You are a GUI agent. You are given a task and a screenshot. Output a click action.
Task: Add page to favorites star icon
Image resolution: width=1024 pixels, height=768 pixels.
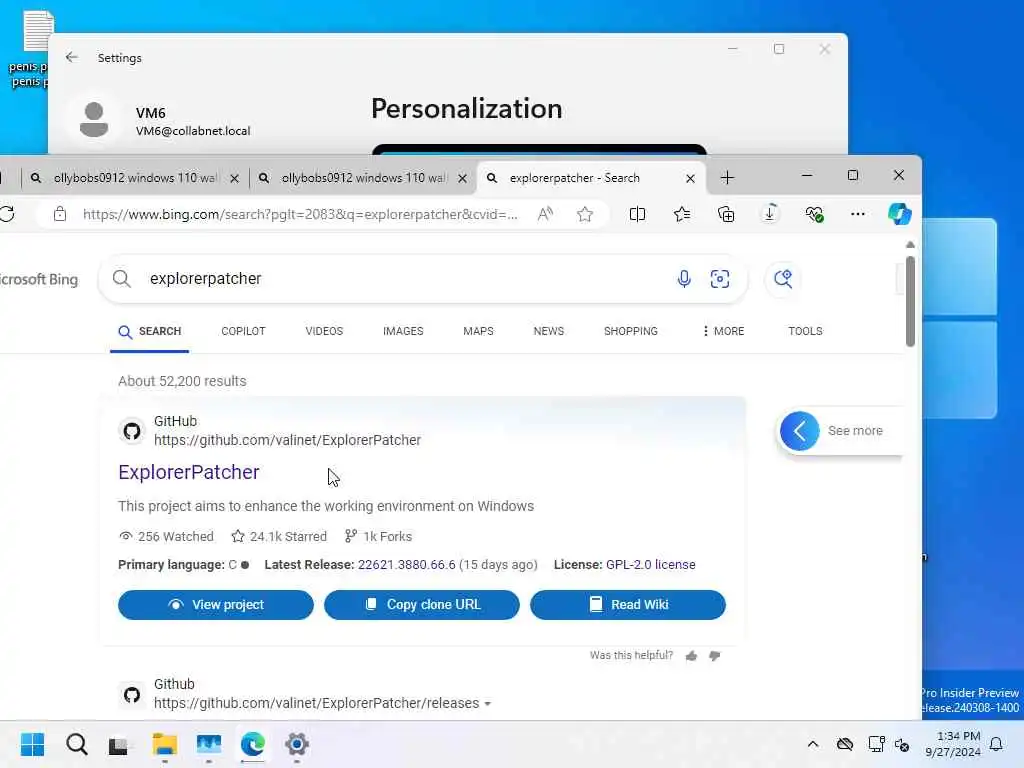(x=585, y=214)
